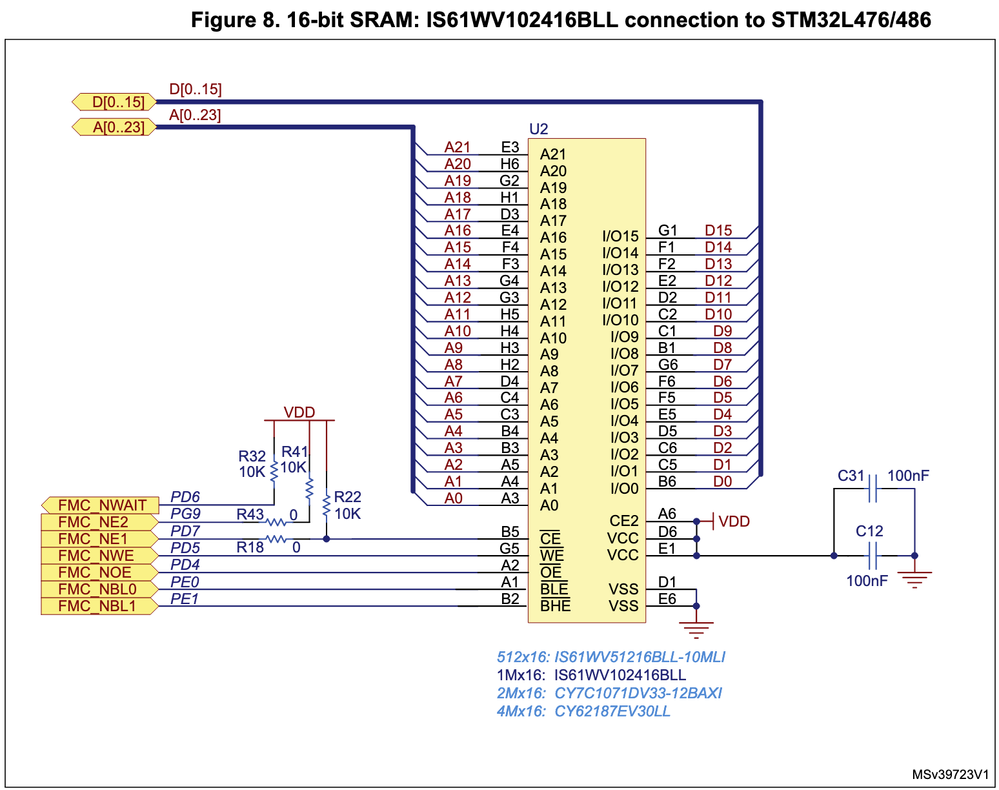This screenshot has height=790, width=999.
Task: Click the red A10 net label
Action: tap(457, 331)
